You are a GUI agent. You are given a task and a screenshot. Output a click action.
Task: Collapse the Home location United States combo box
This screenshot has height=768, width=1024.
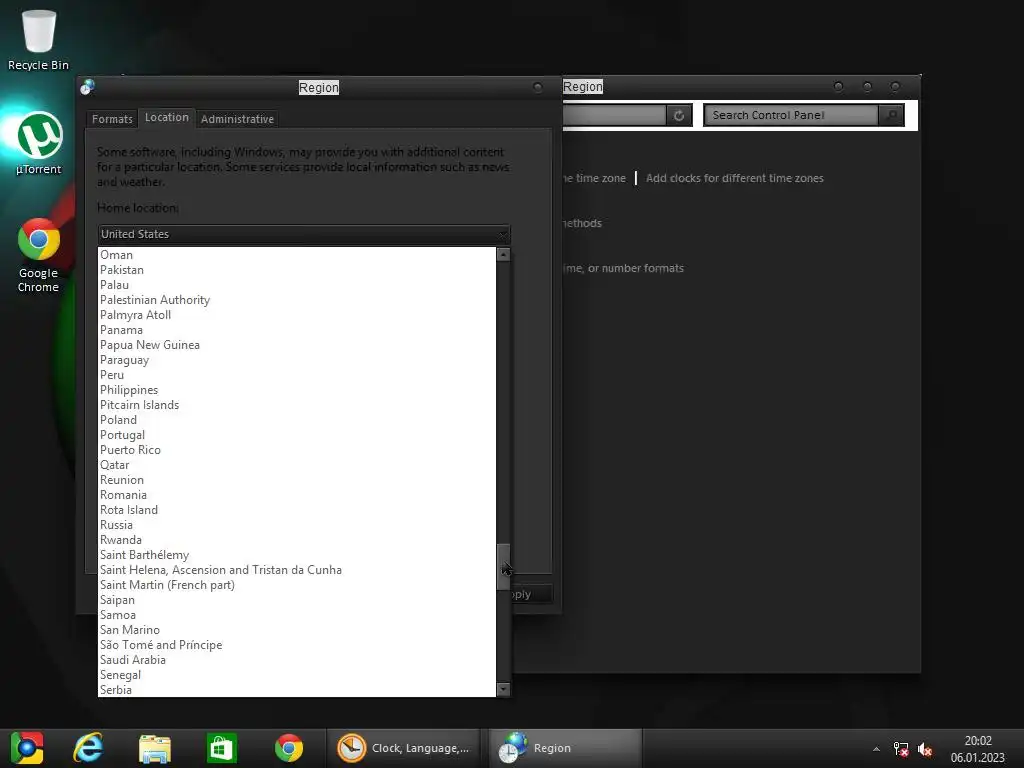point(304,234)
